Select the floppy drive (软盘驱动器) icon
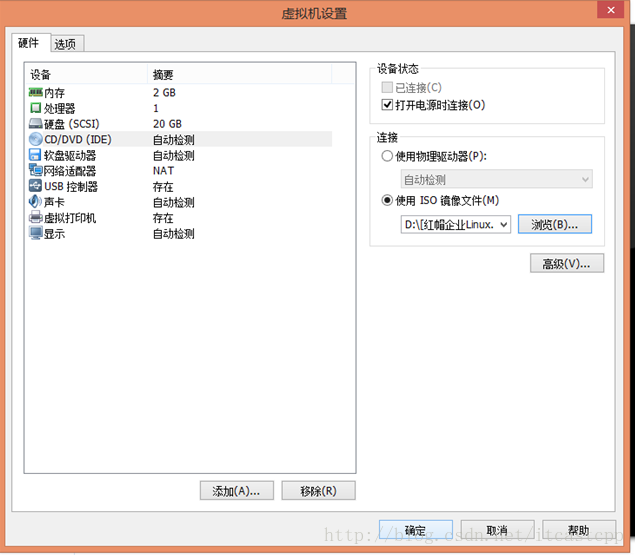Image resolution: width=635 pixels, height=555 pixels. pos(35,155)
